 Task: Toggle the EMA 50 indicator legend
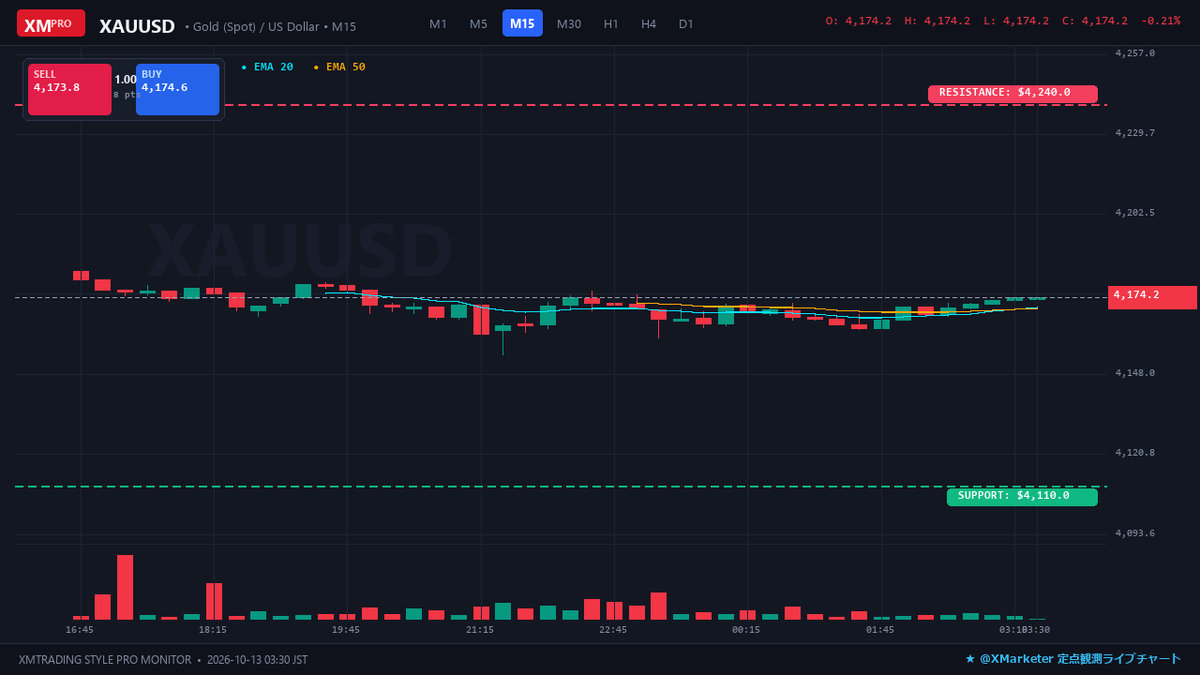(340, 67)
